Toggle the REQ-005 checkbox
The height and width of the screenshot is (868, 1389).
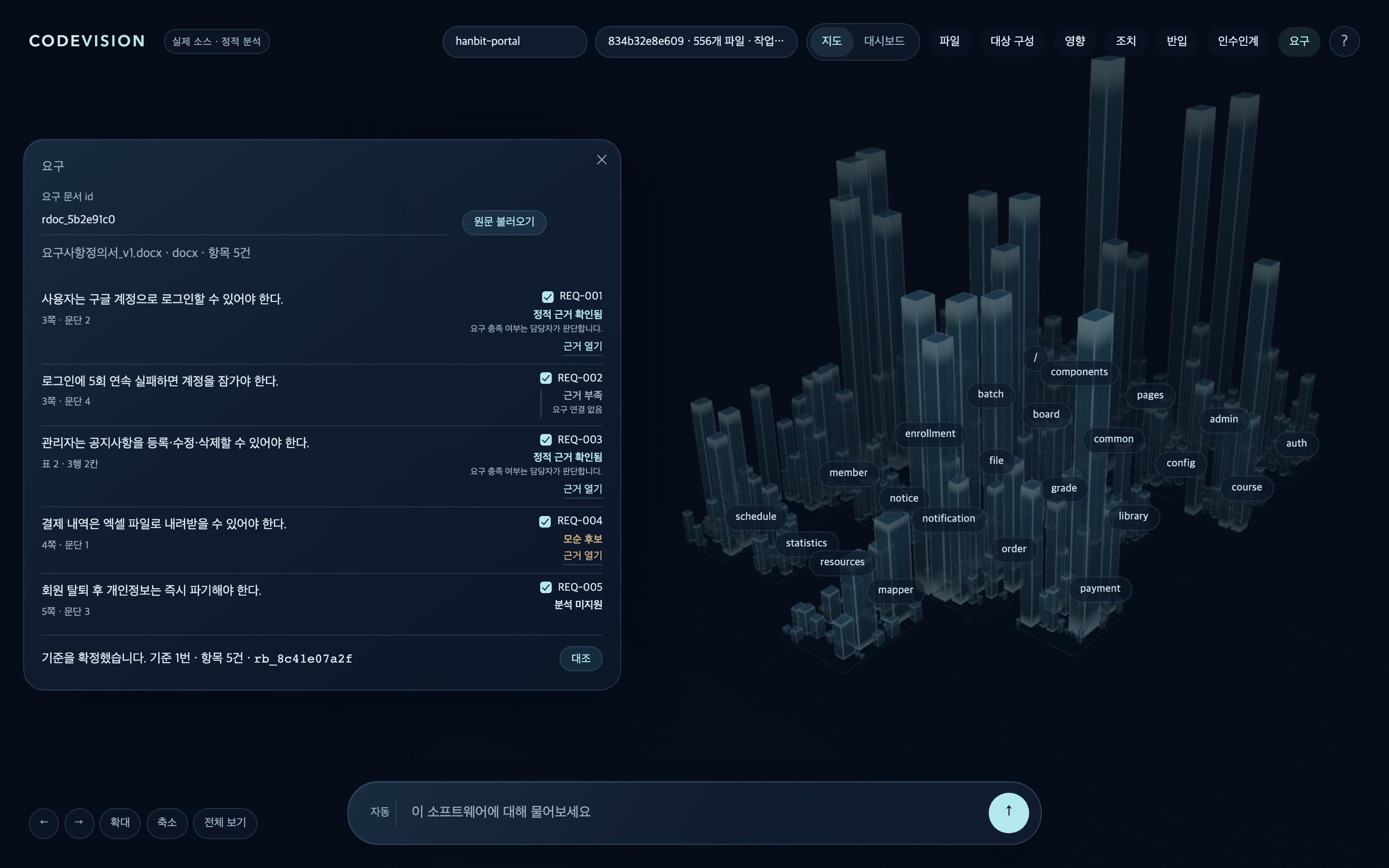(x=545, y=587)
